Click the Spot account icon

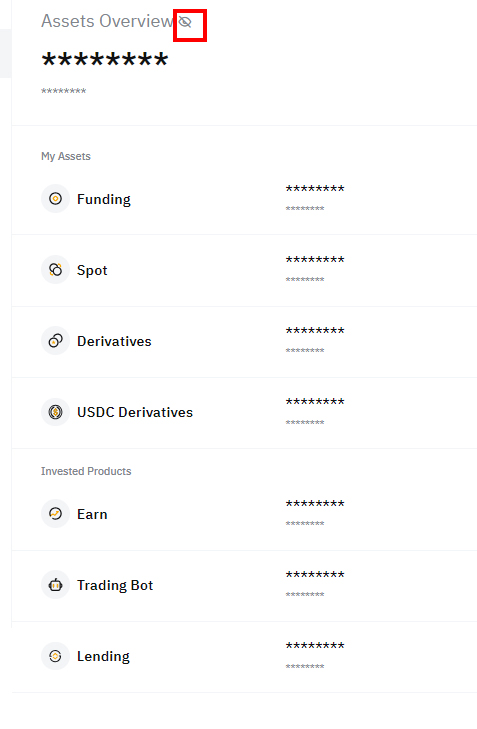pos(55,270)
